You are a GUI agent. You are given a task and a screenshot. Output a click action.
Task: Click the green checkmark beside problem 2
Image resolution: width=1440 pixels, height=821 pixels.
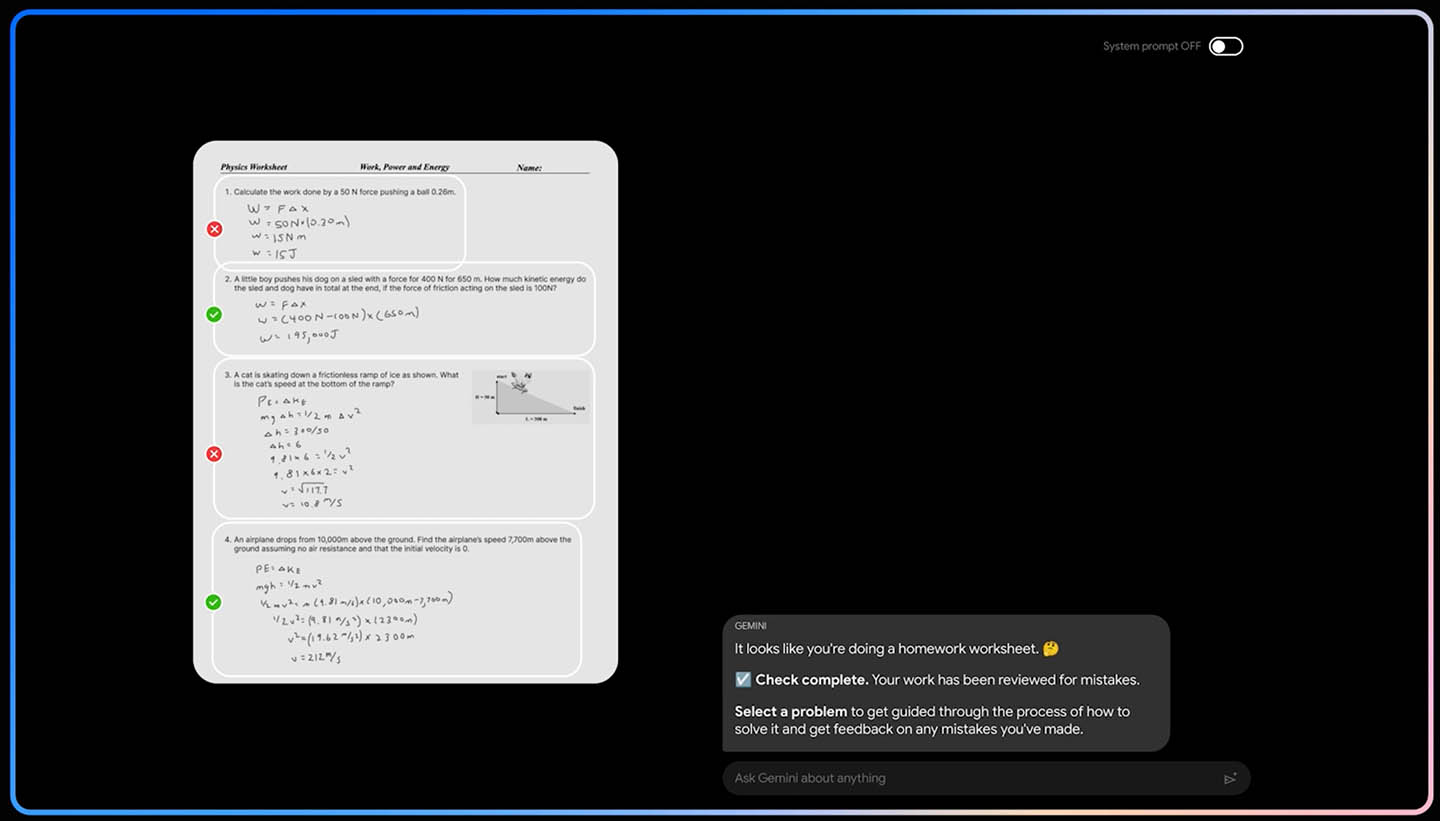click(214, 314)
